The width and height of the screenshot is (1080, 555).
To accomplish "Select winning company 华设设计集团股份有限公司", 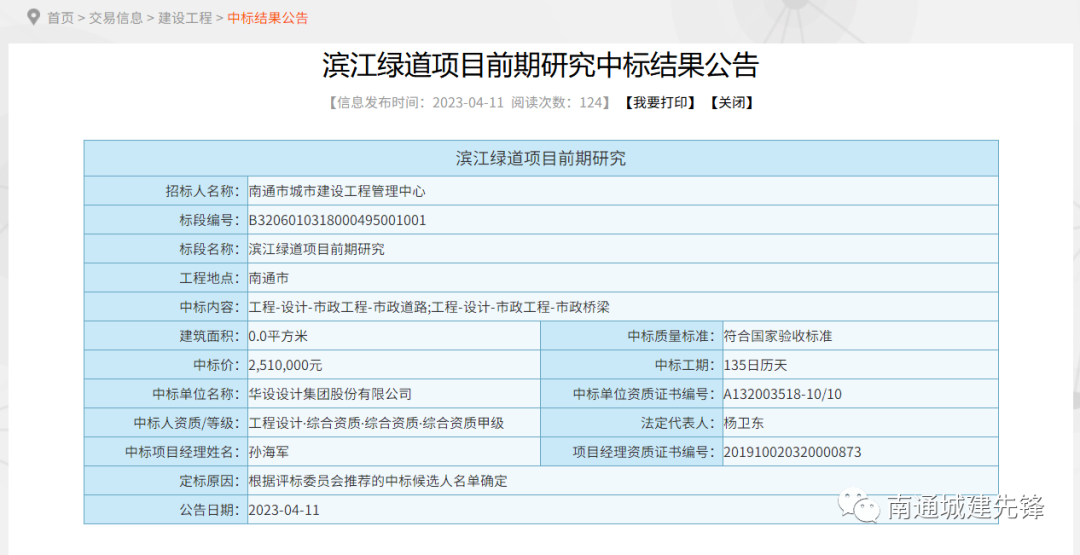I will pyautogui.click(x=330, y=394).
